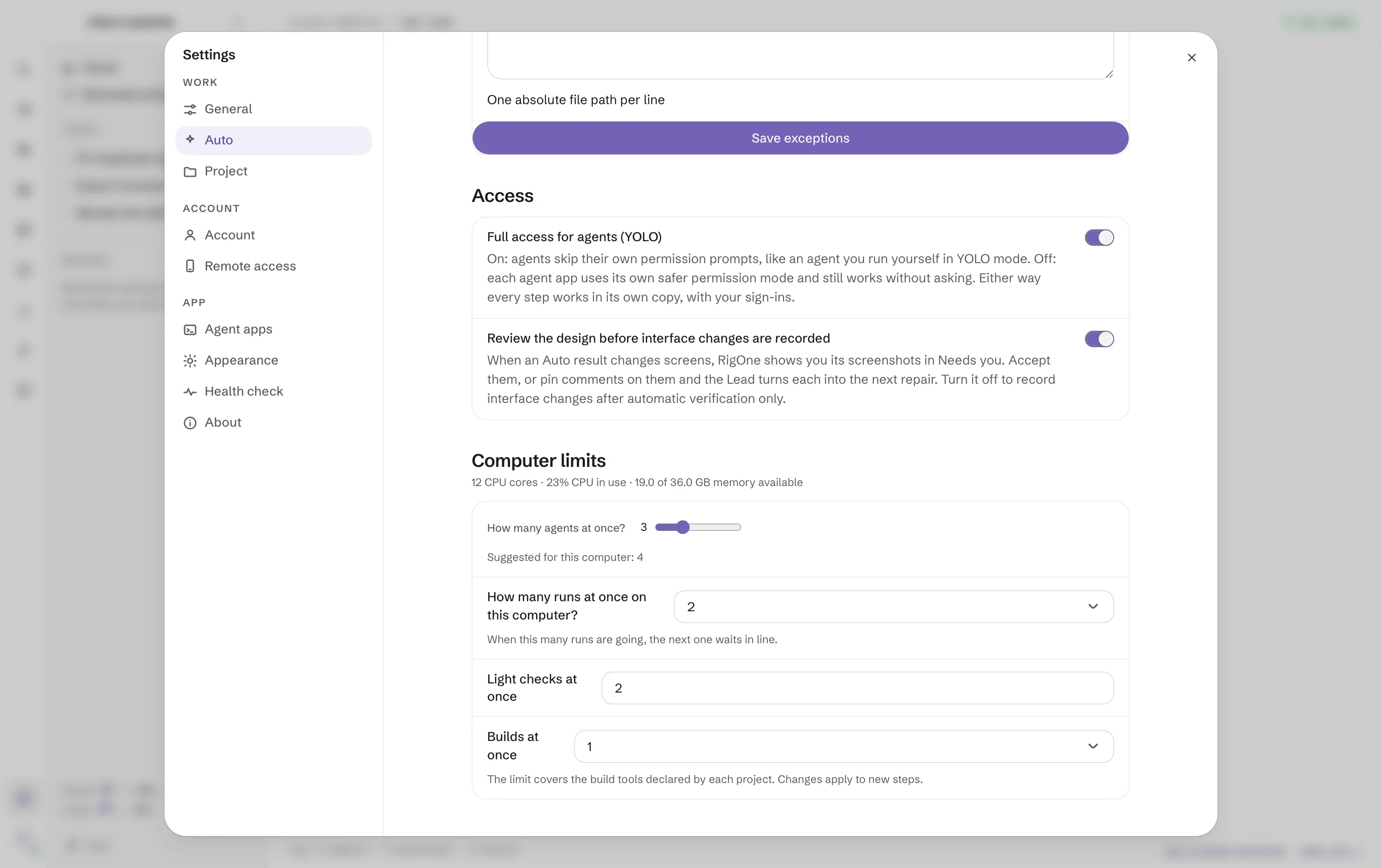The image size is (1382, 868).
Task: Toggle Review the design before interface changes
Action: [1099, 339]
